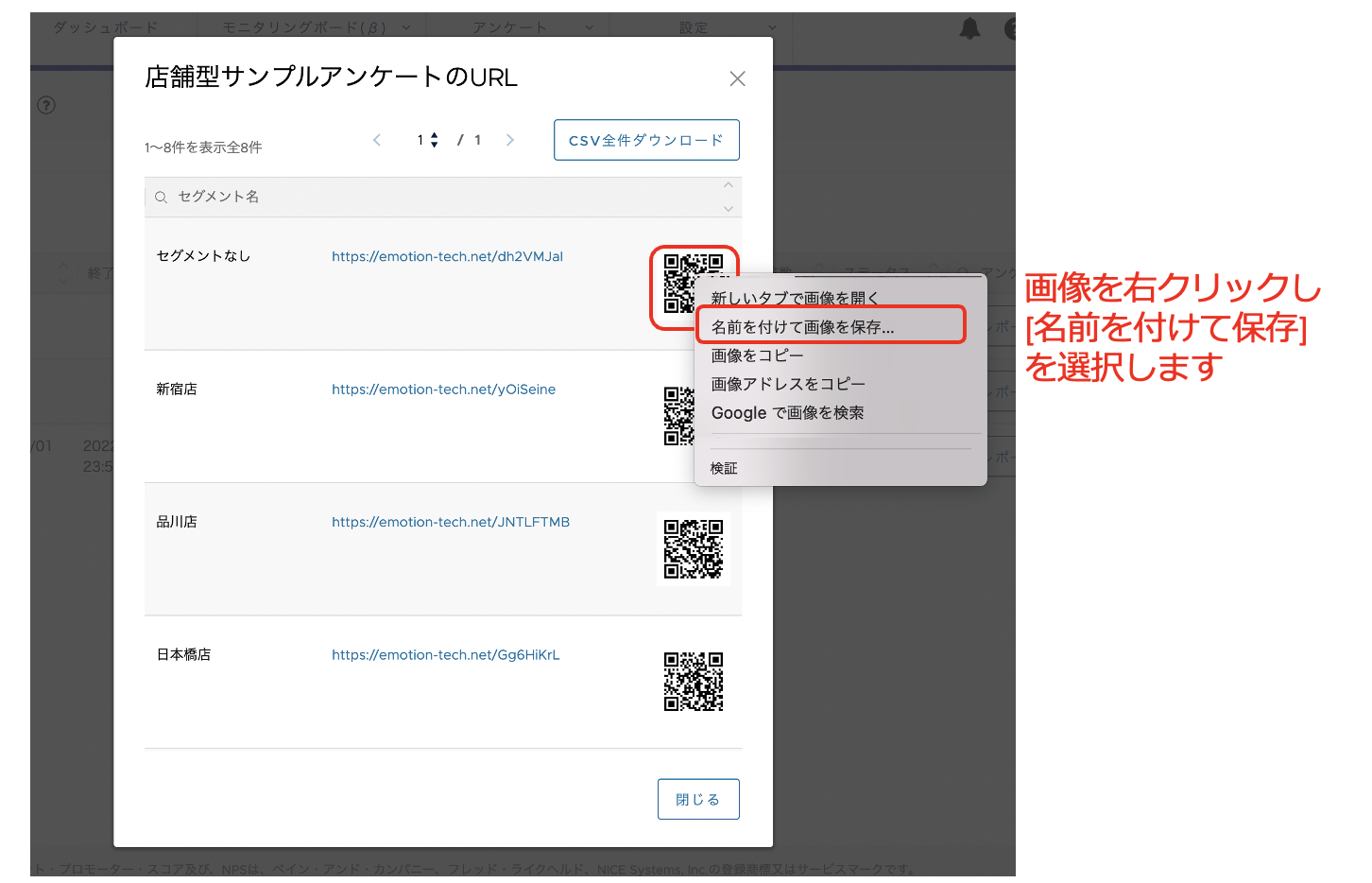Sort descending arrow in segment header

click(x=728, y=209)
